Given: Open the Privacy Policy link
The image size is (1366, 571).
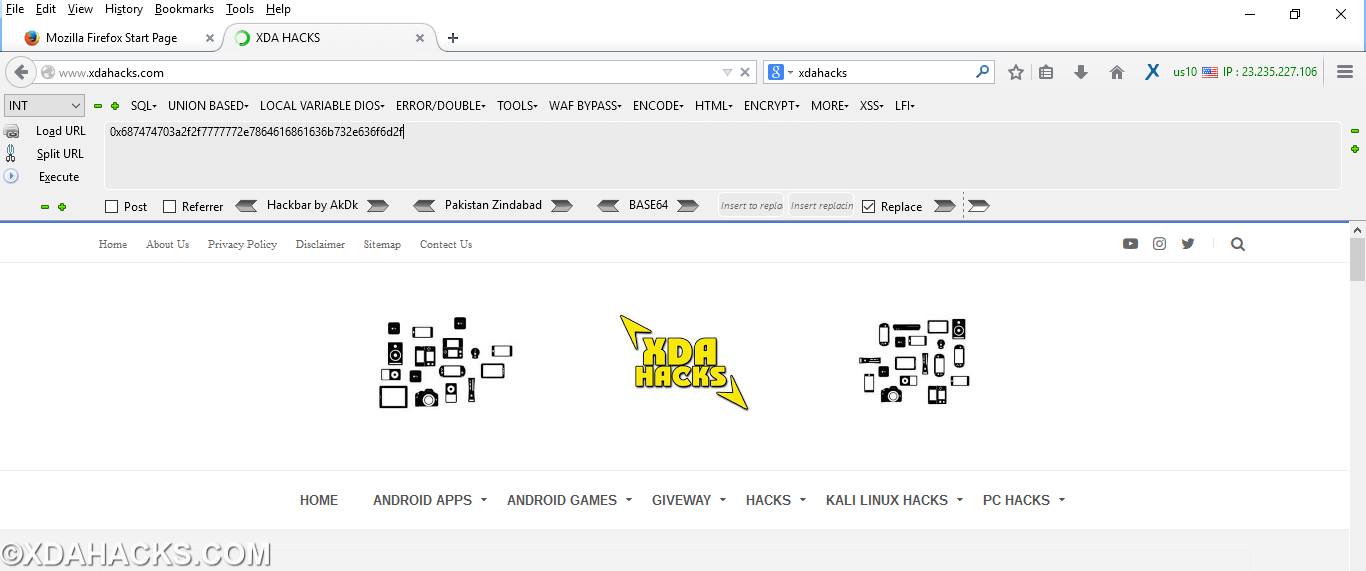Looking at the screenshot, I should pyautogui.click(x=242, y=244).
